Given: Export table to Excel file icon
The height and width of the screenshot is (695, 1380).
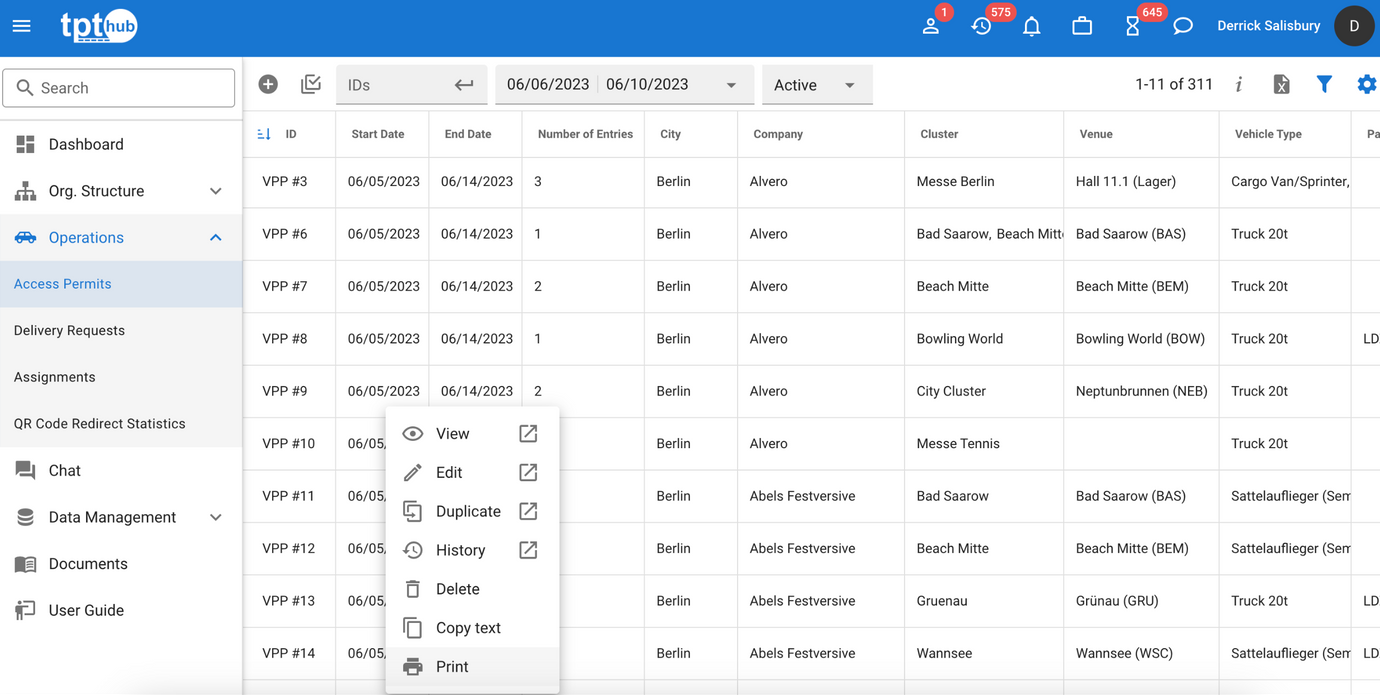Looking at the screenshot, I should (1281, 85).
